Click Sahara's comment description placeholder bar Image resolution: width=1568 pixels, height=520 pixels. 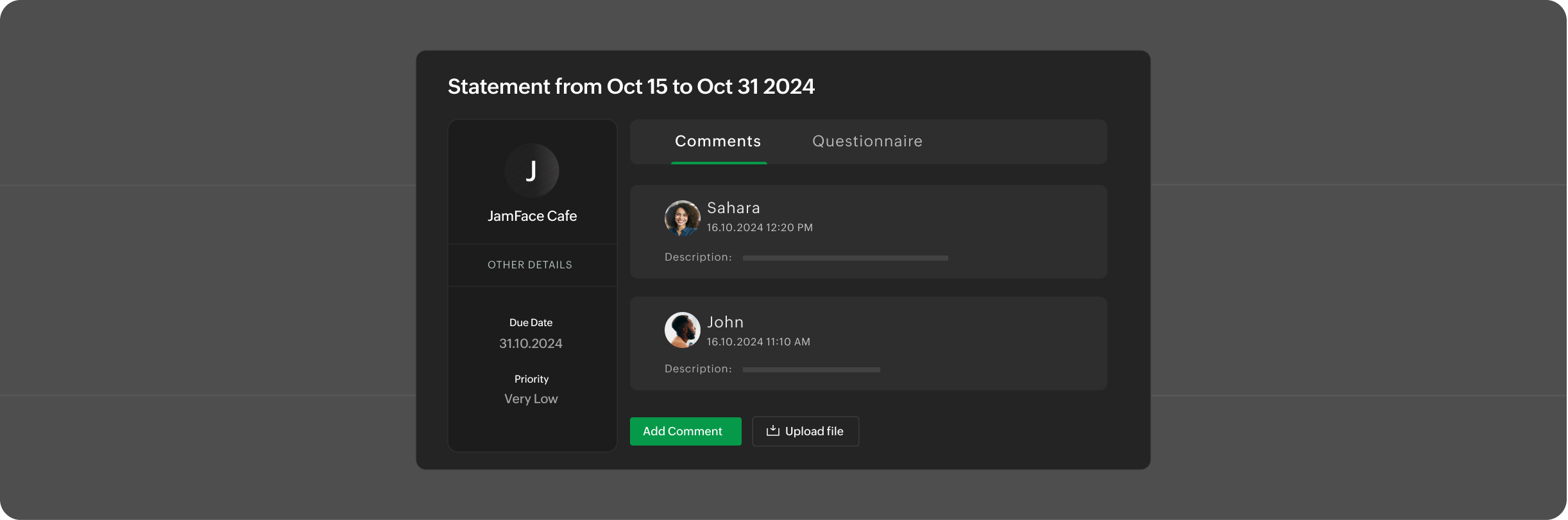(845, 258)
